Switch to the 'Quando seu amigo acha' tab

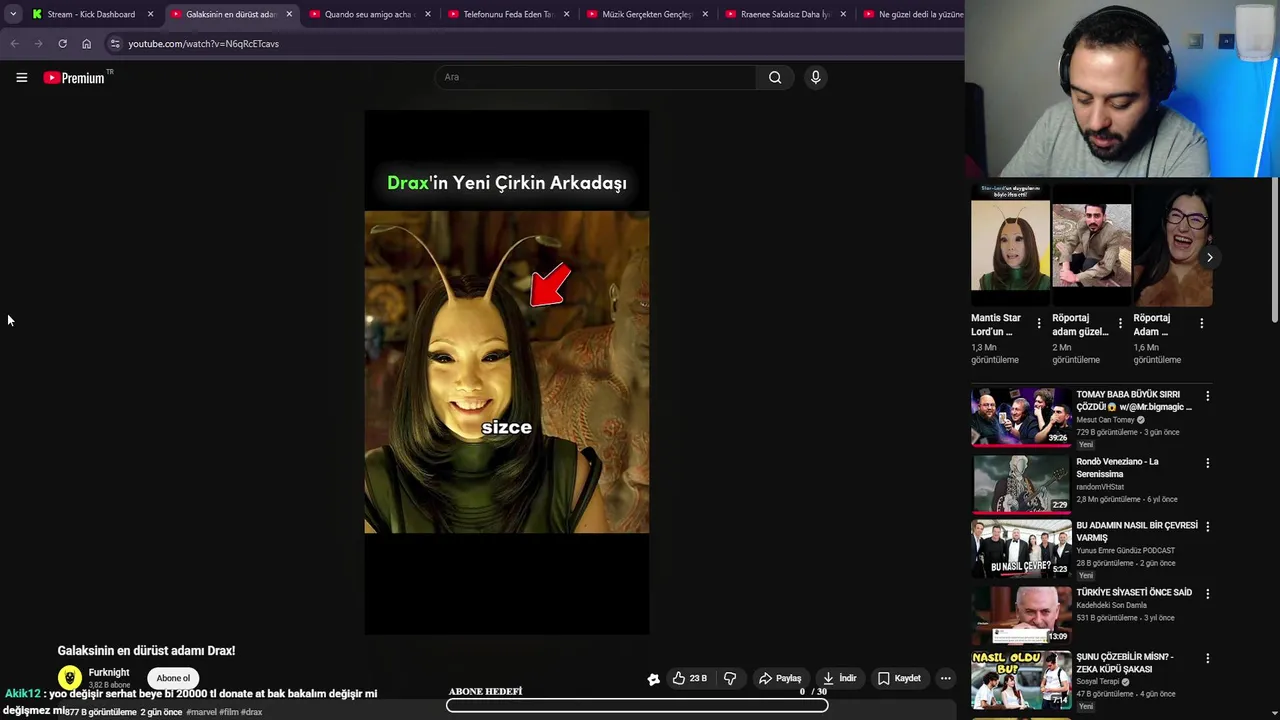point(368,14)
